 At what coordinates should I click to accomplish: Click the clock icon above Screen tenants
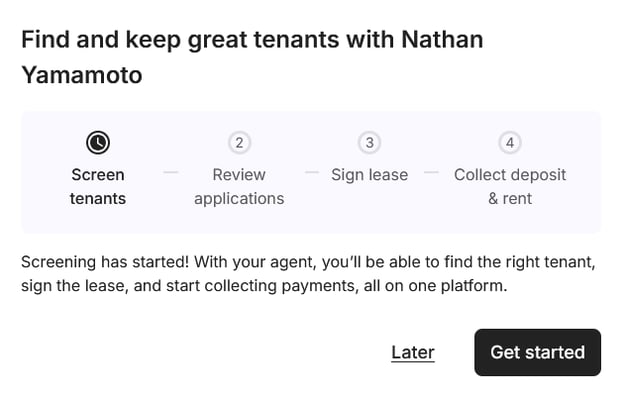(x=98, y=143)
